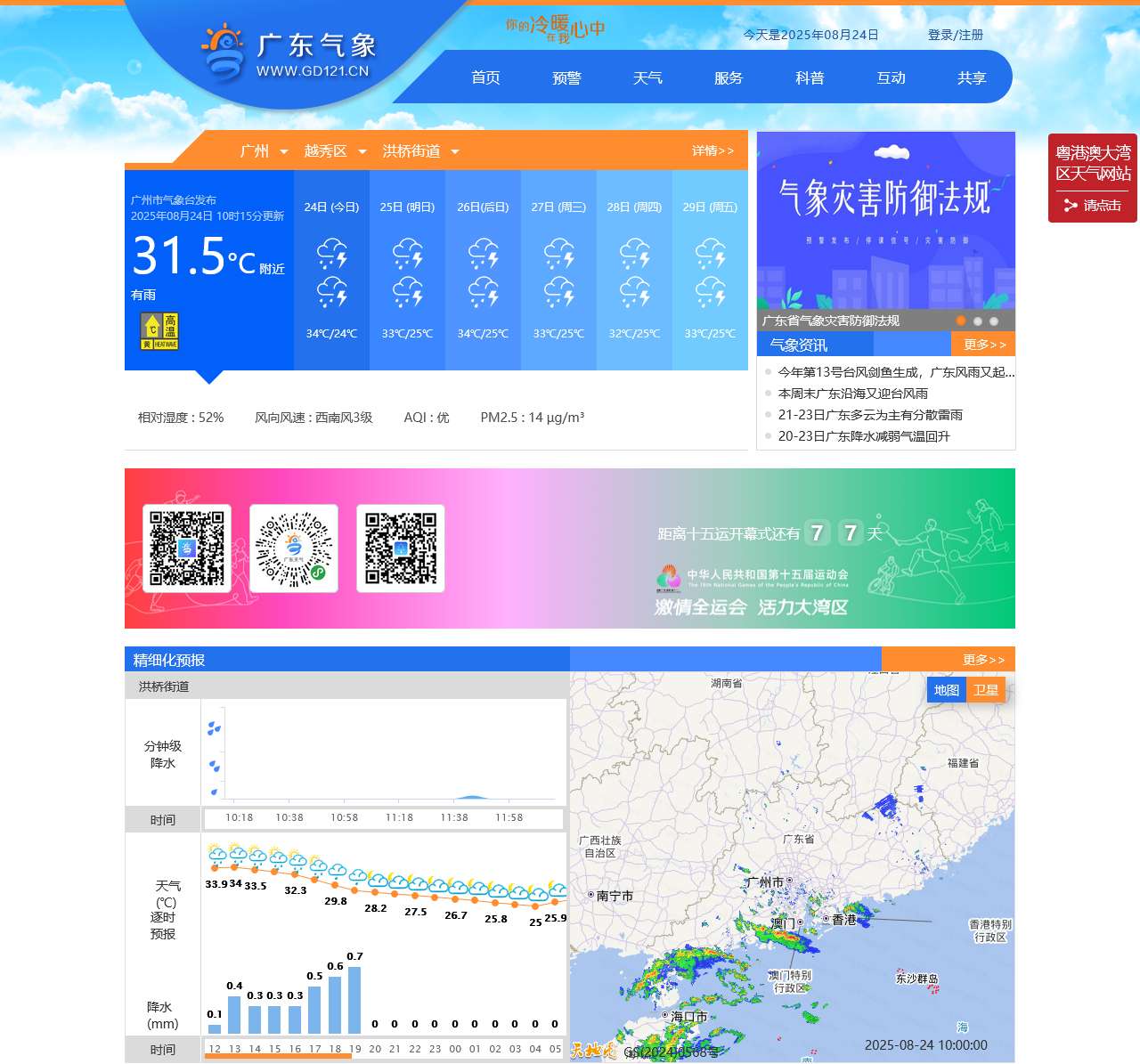This screenshot has height=1064, width=1140.
Task: Switch to the 天气 navigation tab
Action: 647,77
